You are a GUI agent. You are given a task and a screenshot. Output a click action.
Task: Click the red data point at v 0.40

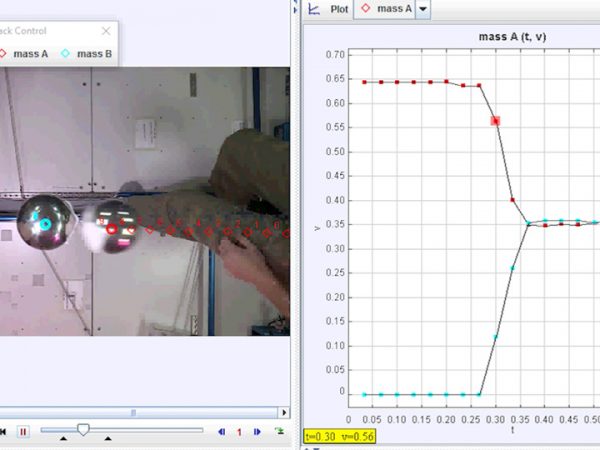point(512,200)
